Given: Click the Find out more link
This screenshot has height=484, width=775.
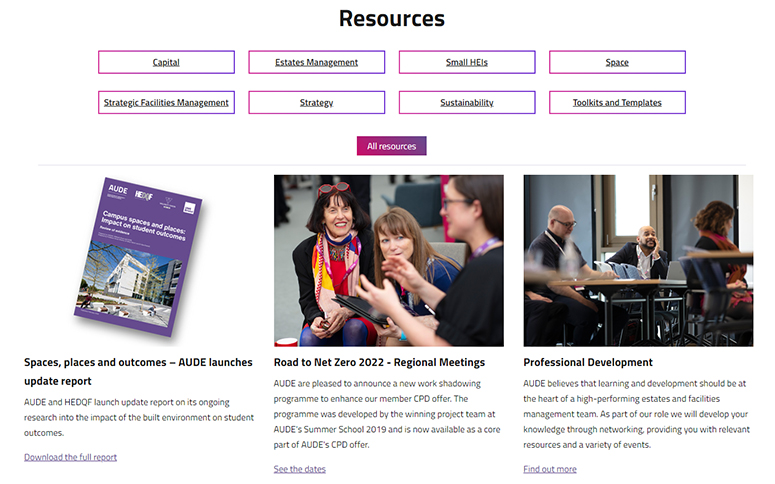Looking at the screenshot, I should click(549, 469).
